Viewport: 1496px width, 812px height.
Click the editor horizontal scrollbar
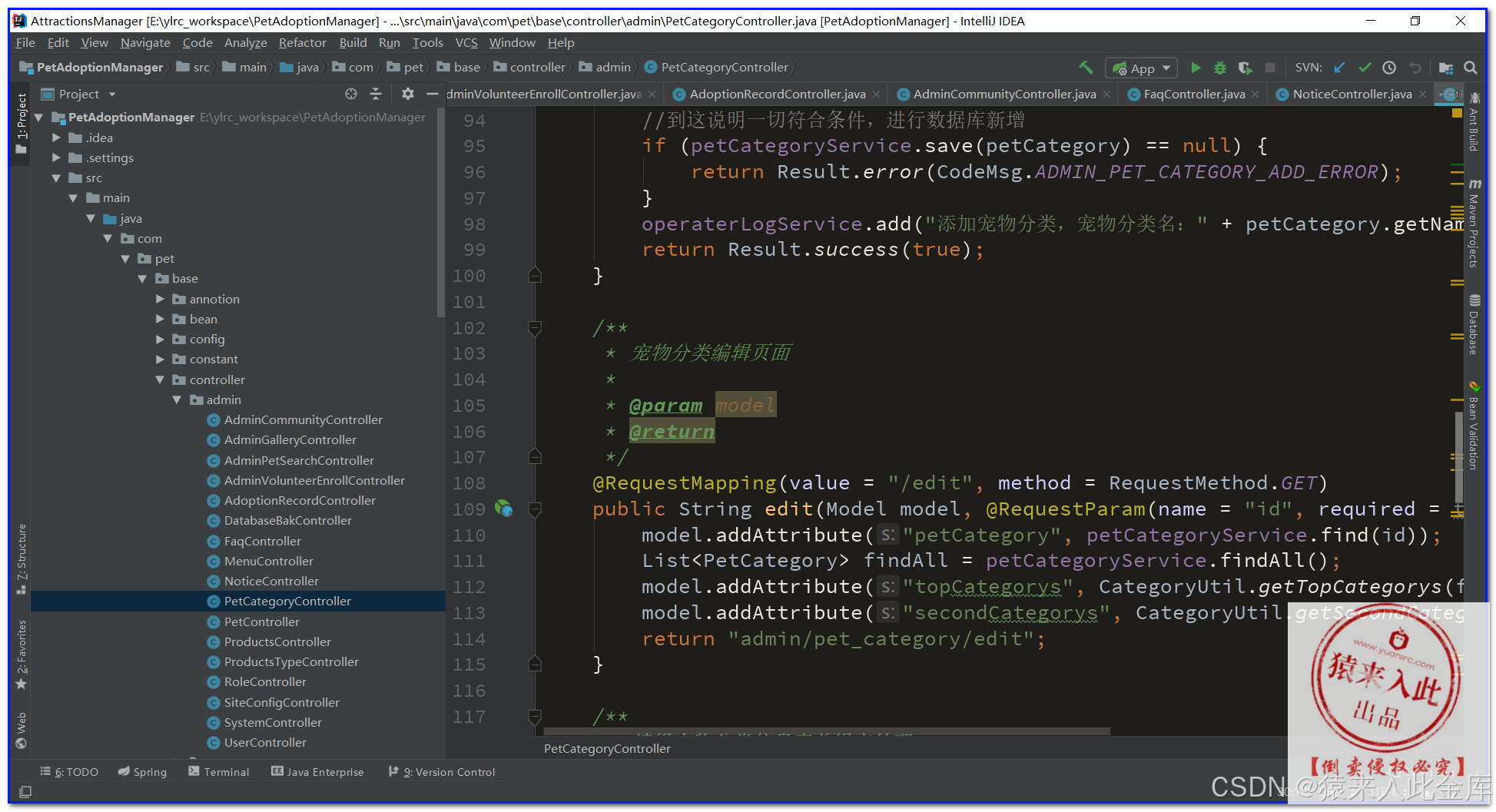[827, 731]
